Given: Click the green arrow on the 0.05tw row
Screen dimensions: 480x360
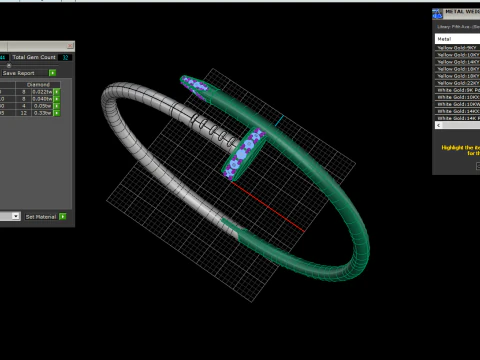Looking at the screenshot, I should point(57,106).
